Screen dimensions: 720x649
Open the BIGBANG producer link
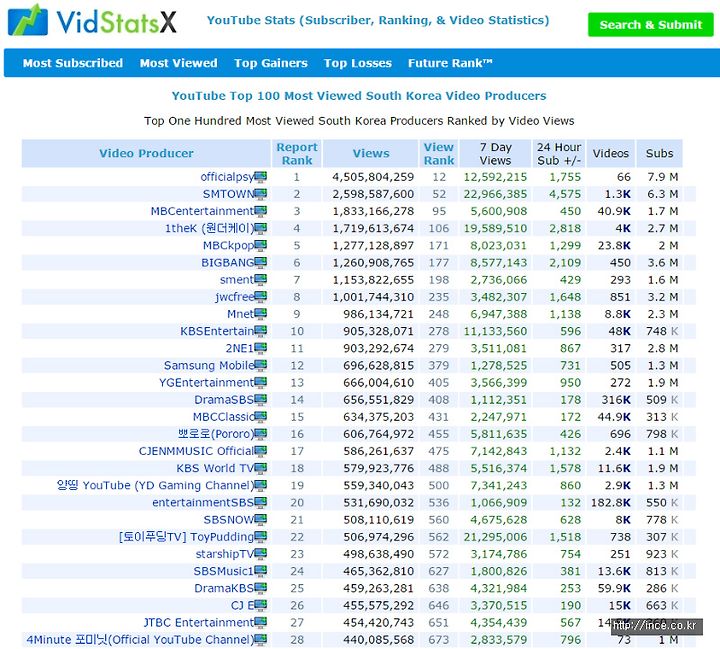(x=228, y=263)
